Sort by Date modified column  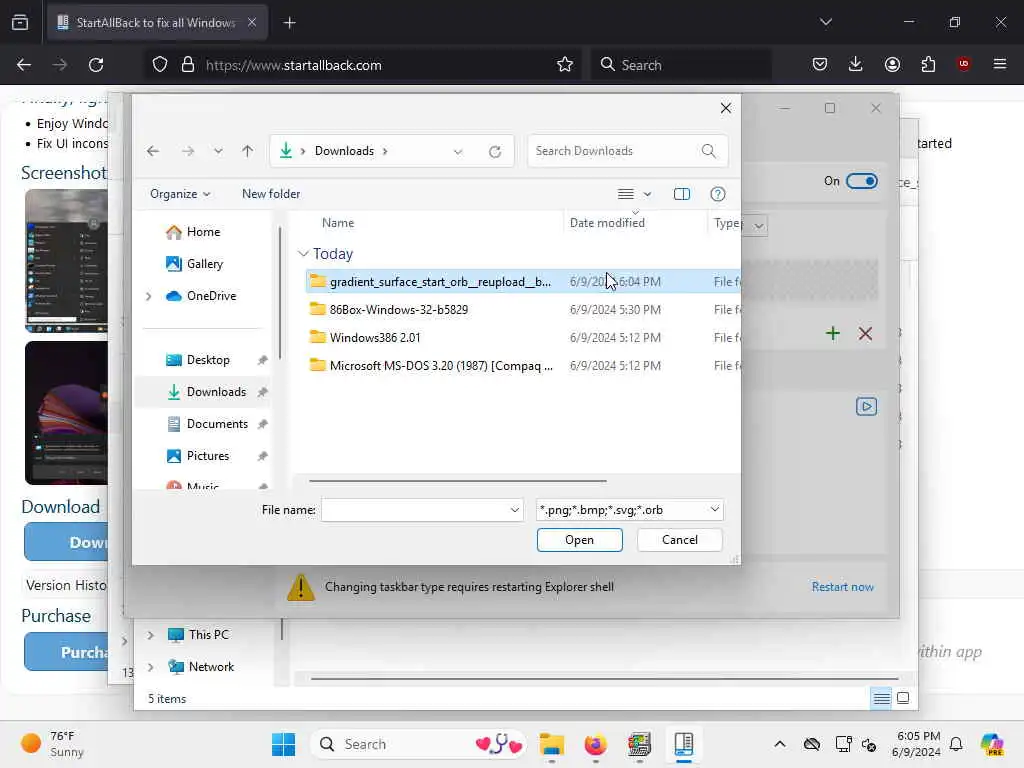click(607, 223)
